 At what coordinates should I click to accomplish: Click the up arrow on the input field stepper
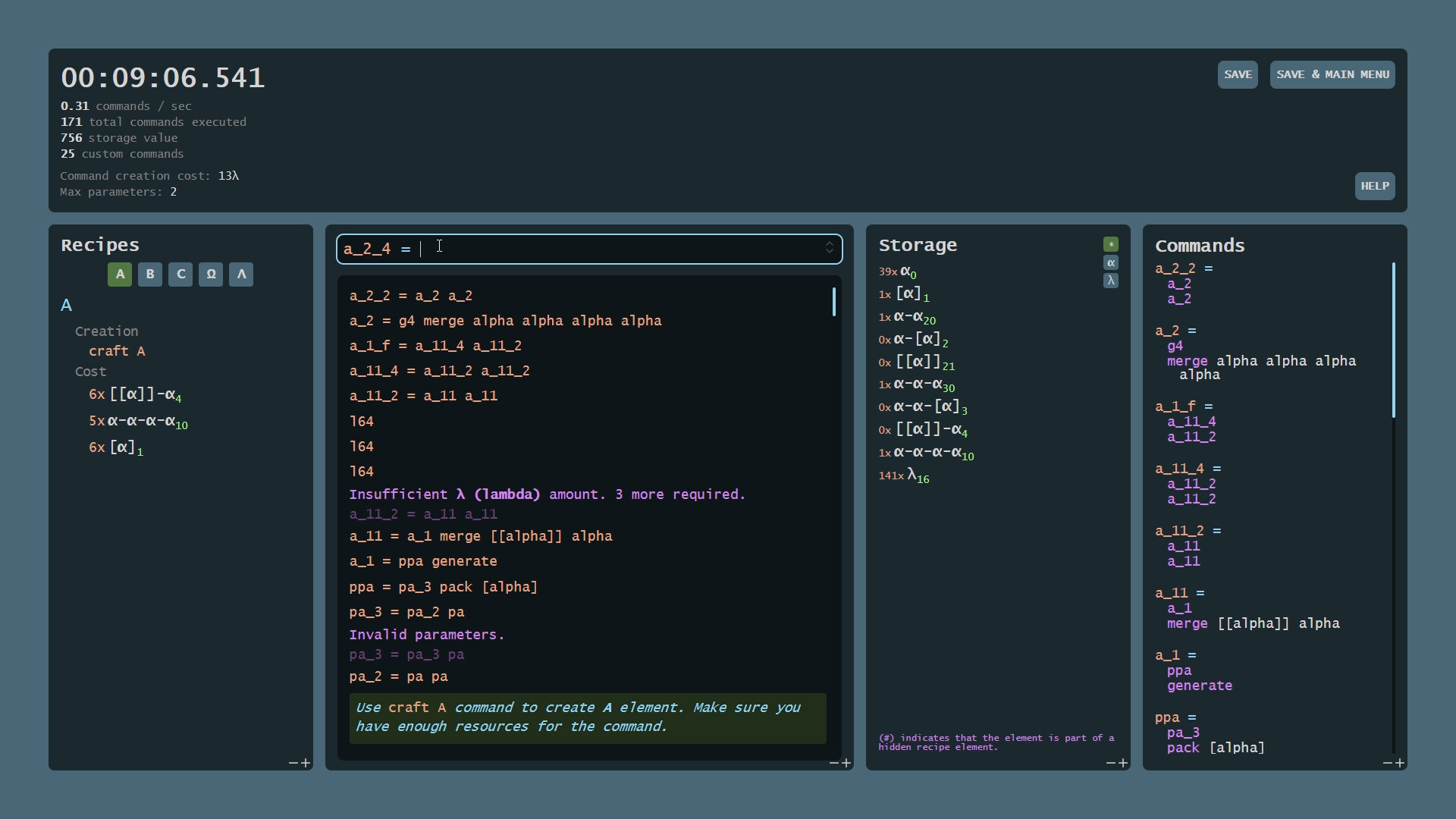click(x=829, y=243)
